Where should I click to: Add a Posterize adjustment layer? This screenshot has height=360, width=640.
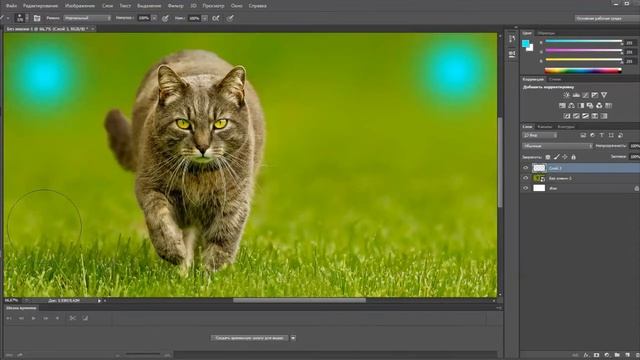pyautogui.click(x=576, y=116)
